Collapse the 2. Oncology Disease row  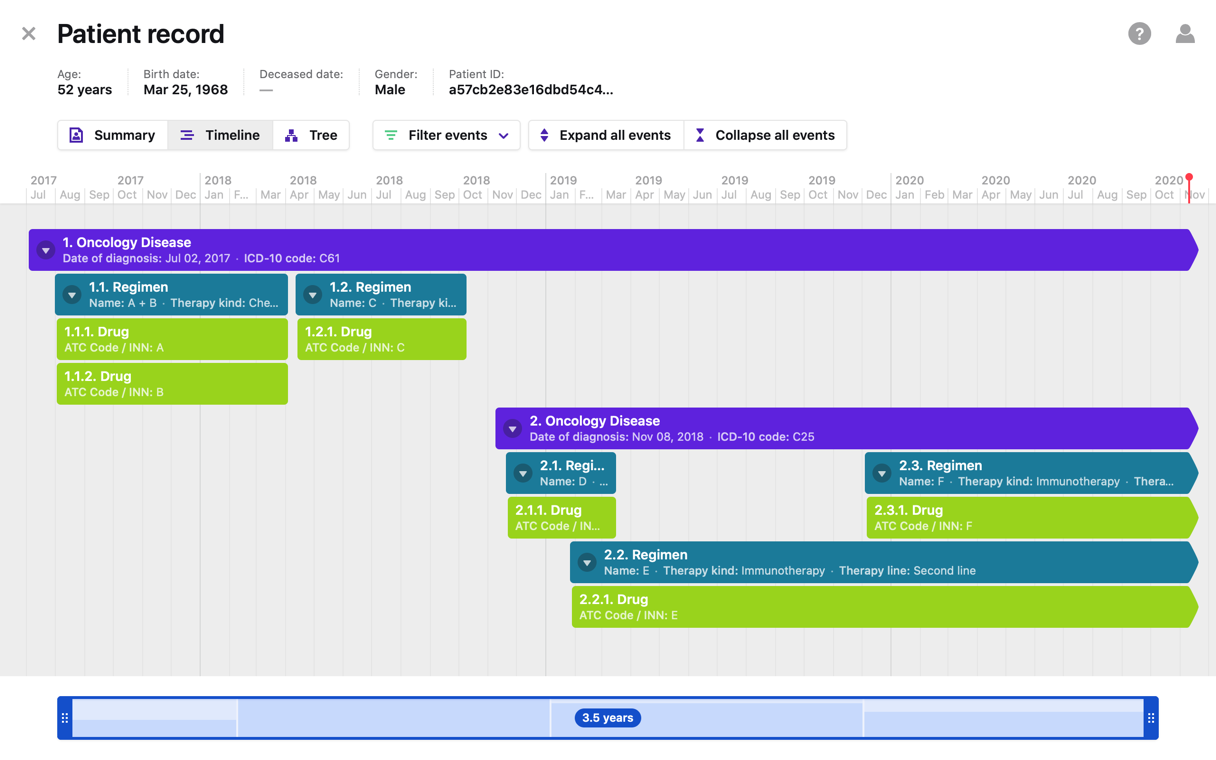[513, 429]
